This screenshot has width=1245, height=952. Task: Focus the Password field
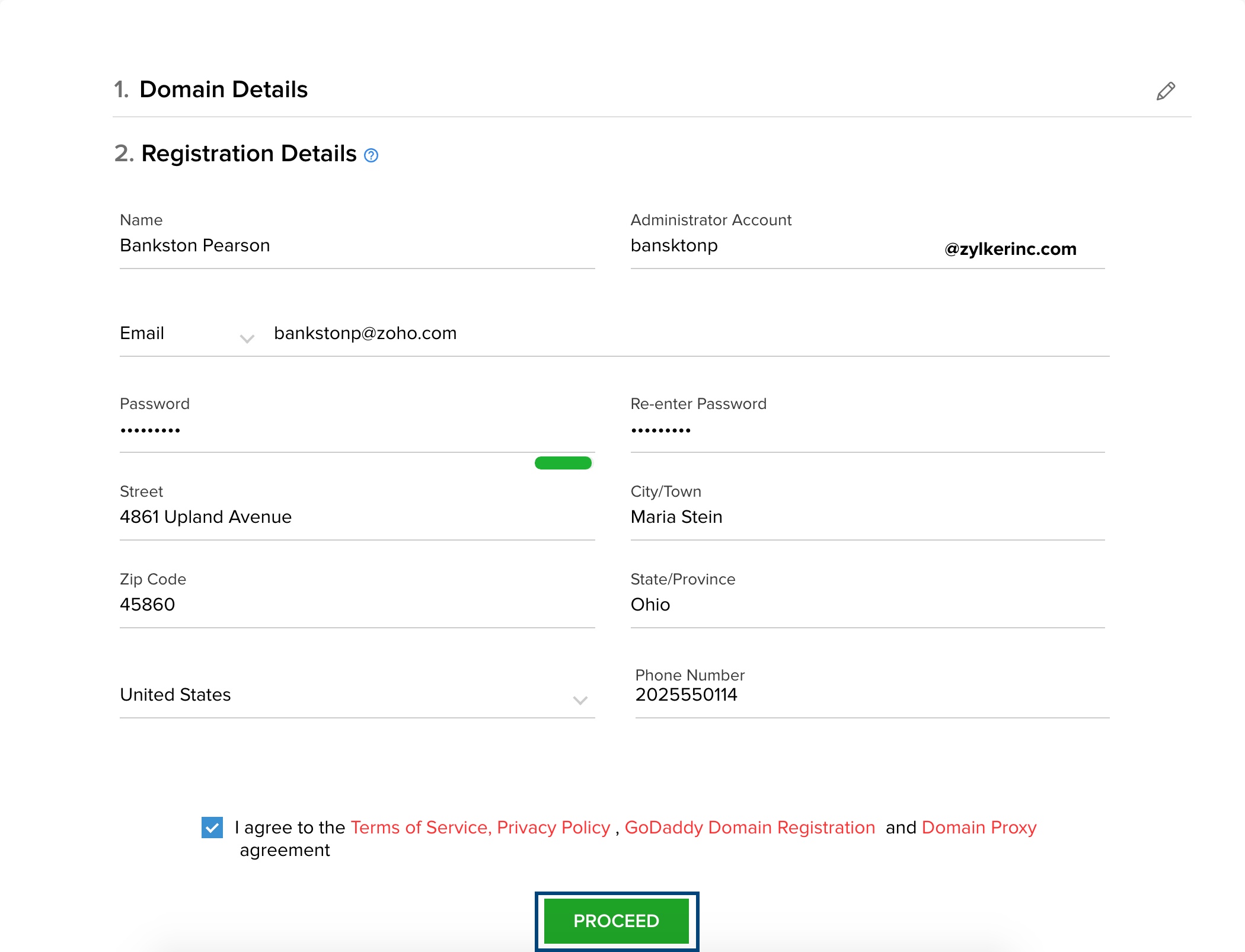(356, 431)
